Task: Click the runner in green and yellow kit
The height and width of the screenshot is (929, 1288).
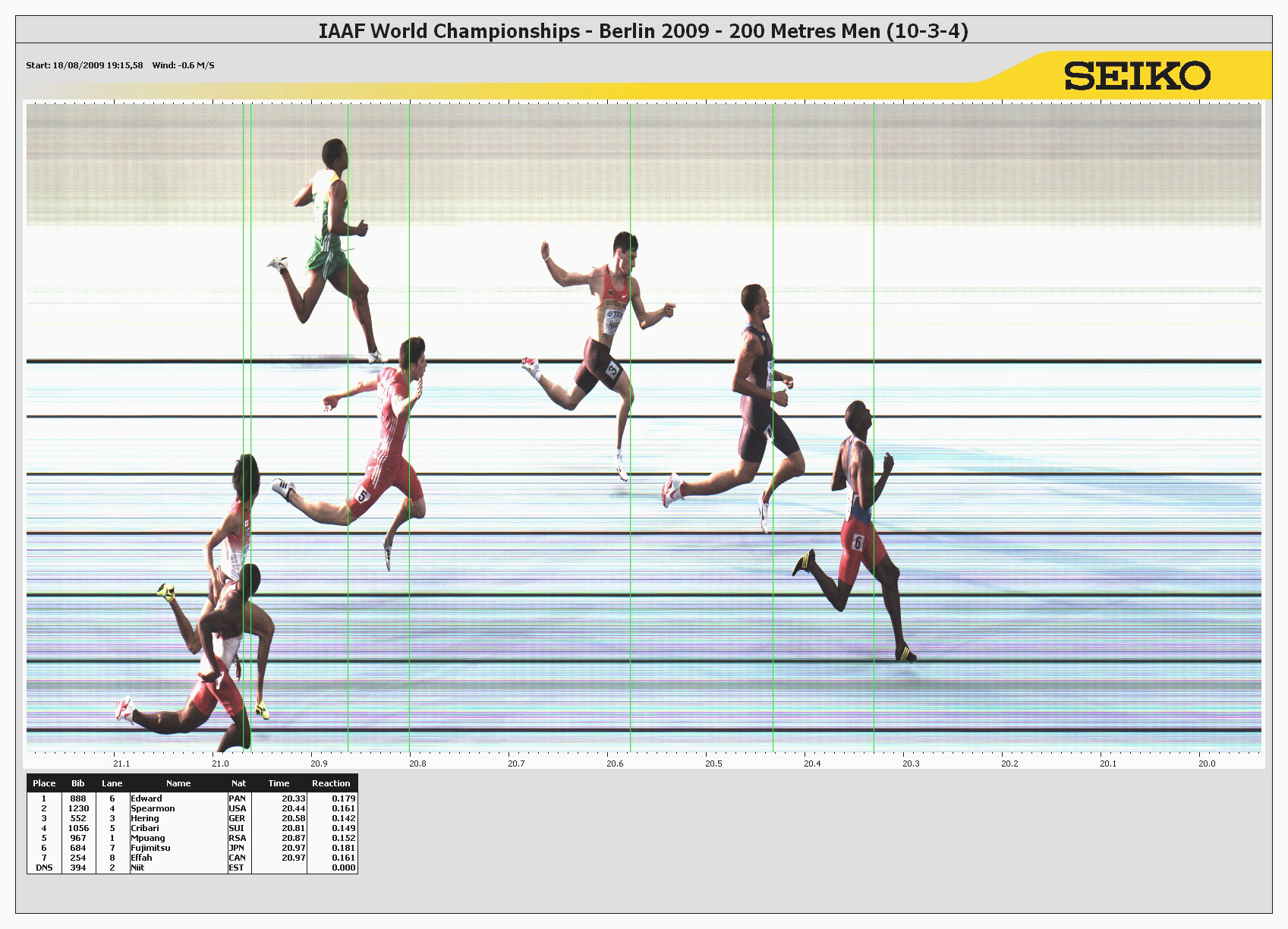Action: 328,228
